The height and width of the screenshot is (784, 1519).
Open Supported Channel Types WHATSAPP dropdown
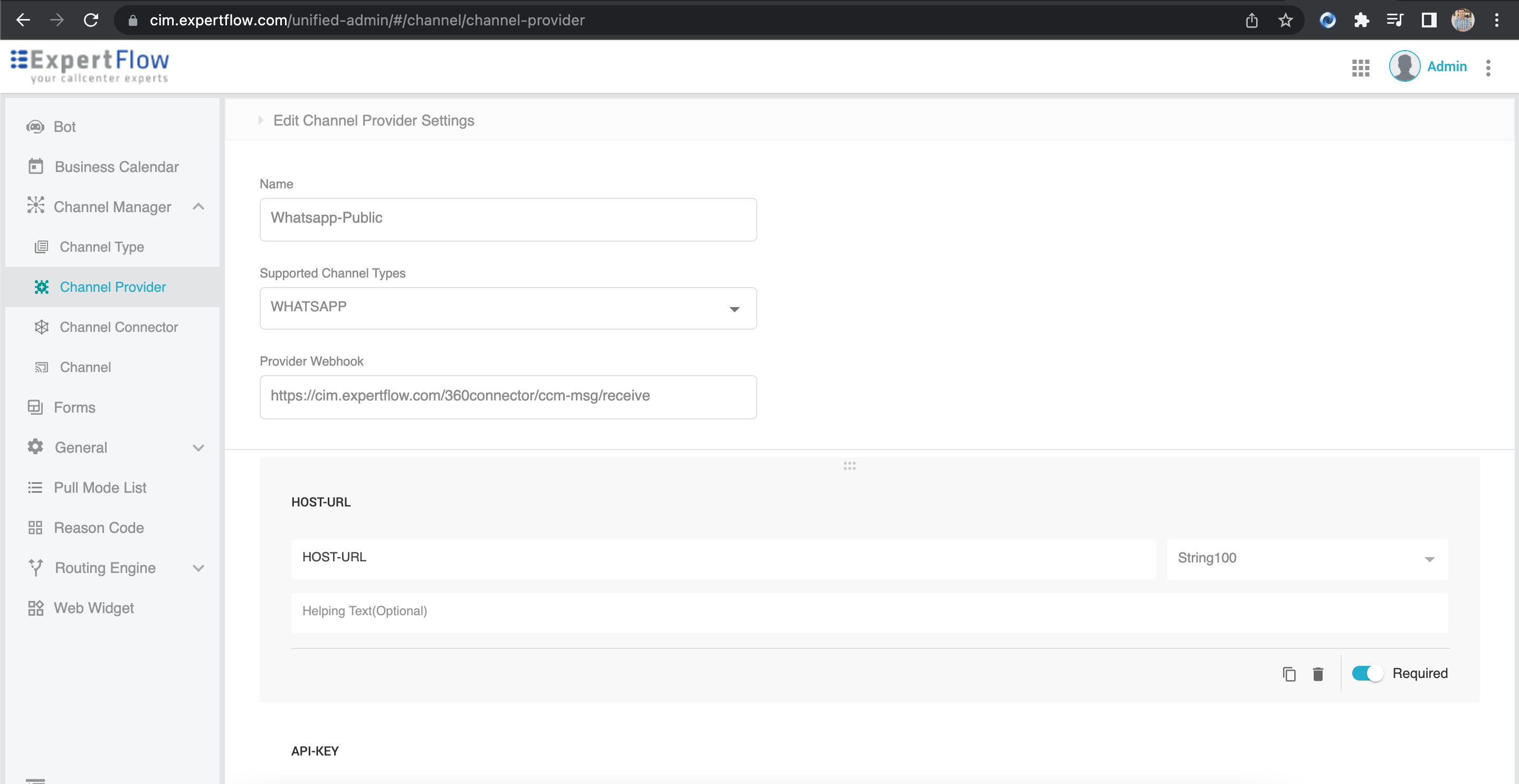508,308
